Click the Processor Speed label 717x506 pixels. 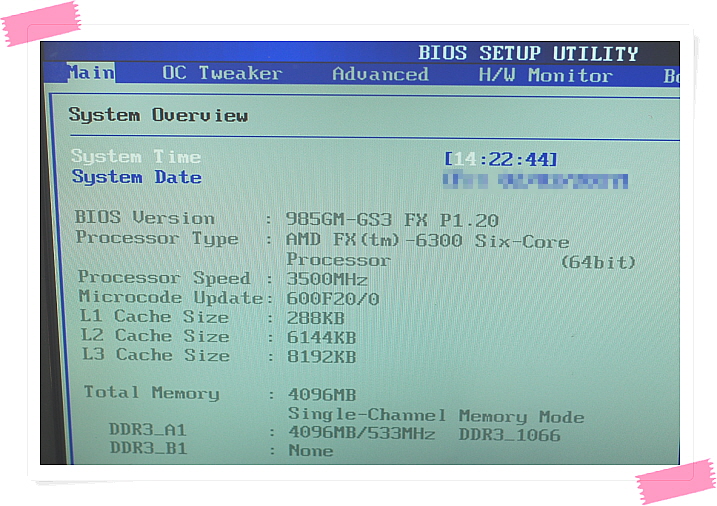[x=164, y=277]
